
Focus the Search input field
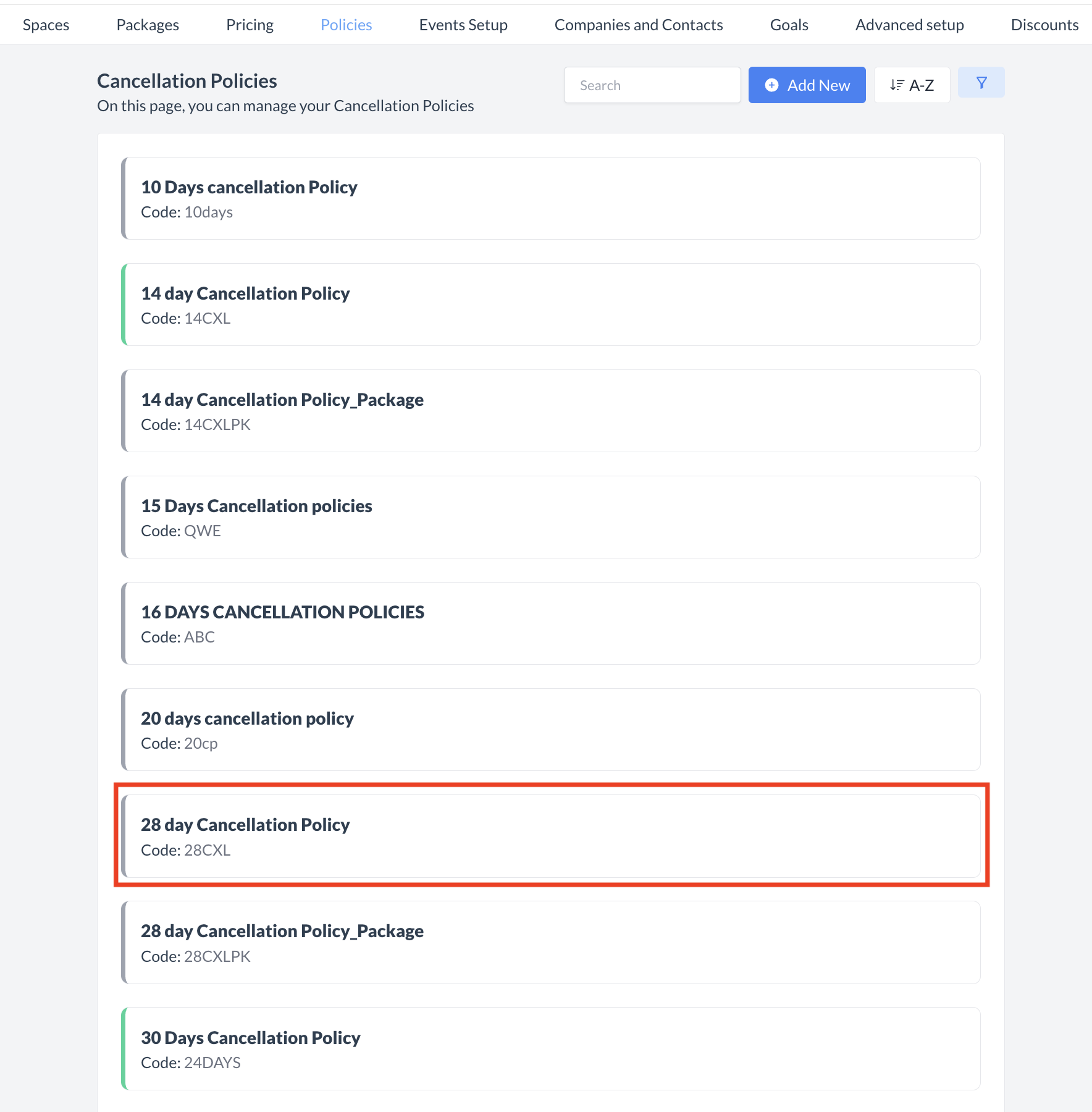[x=652, y=85]
